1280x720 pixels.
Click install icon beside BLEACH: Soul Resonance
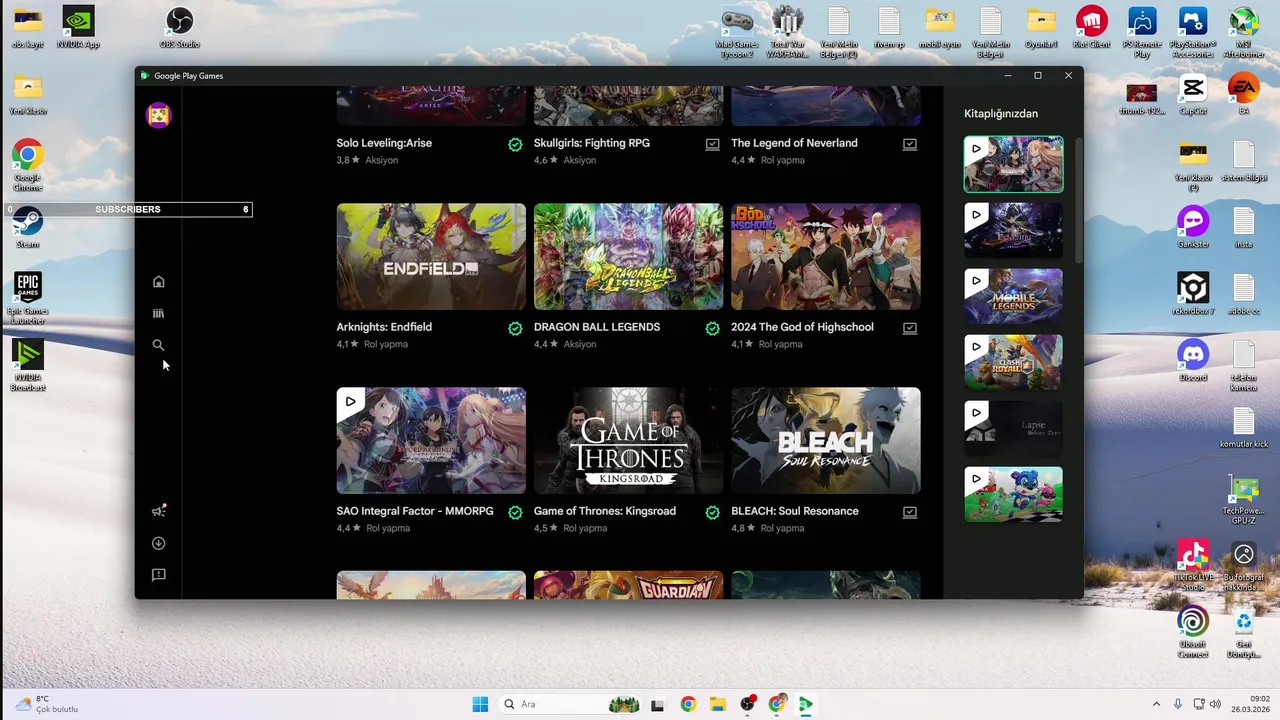click(909, 512)
